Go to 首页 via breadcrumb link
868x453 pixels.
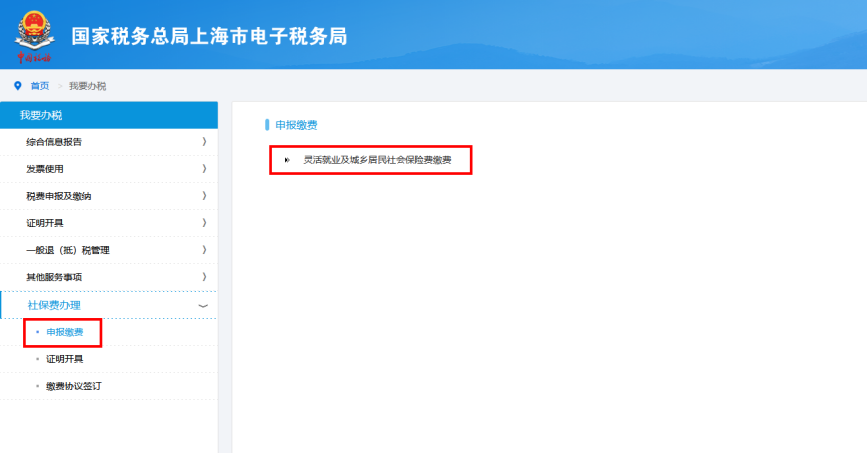[39, 86]
